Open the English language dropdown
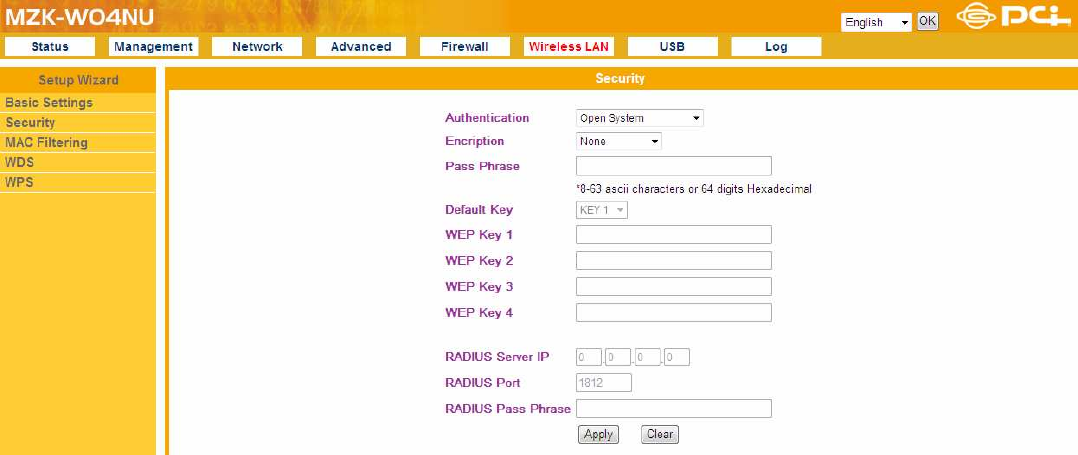This screenshot has height=455, width=1078. coord(876,22)
